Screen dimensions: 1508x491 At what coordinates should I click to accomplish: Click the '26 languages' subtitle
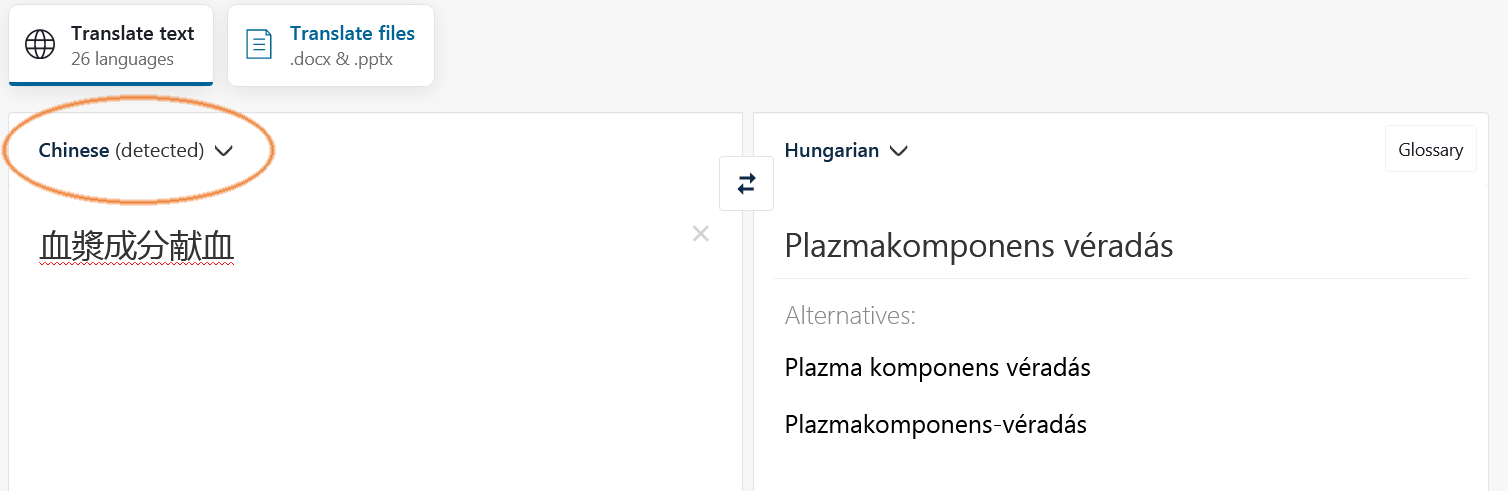pyautogui.click(x=122, y=59)
